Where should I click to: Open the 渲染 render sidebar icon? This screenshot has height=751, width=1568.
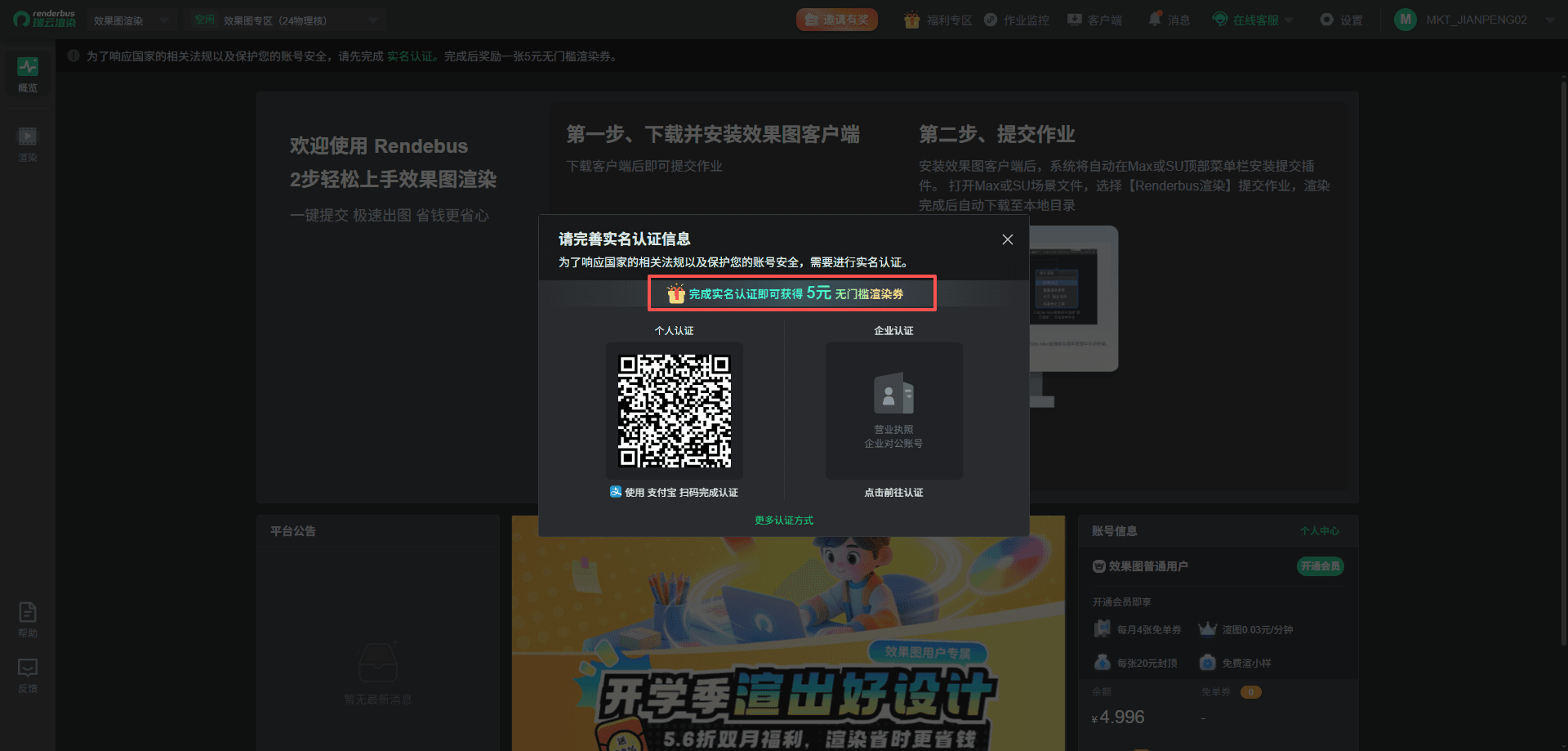pyautogui.click(x=28, y=144)
